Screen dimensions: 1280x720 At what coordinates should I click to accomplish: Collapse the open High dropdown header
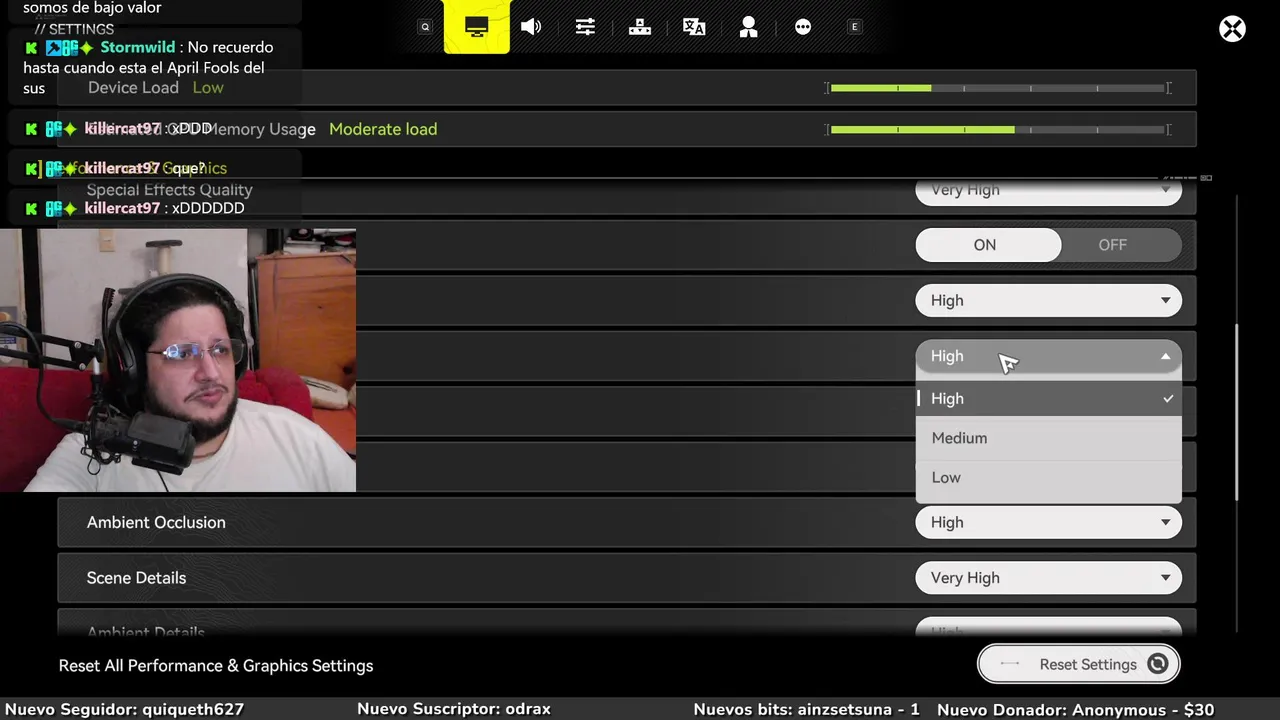pos(1048,356)
